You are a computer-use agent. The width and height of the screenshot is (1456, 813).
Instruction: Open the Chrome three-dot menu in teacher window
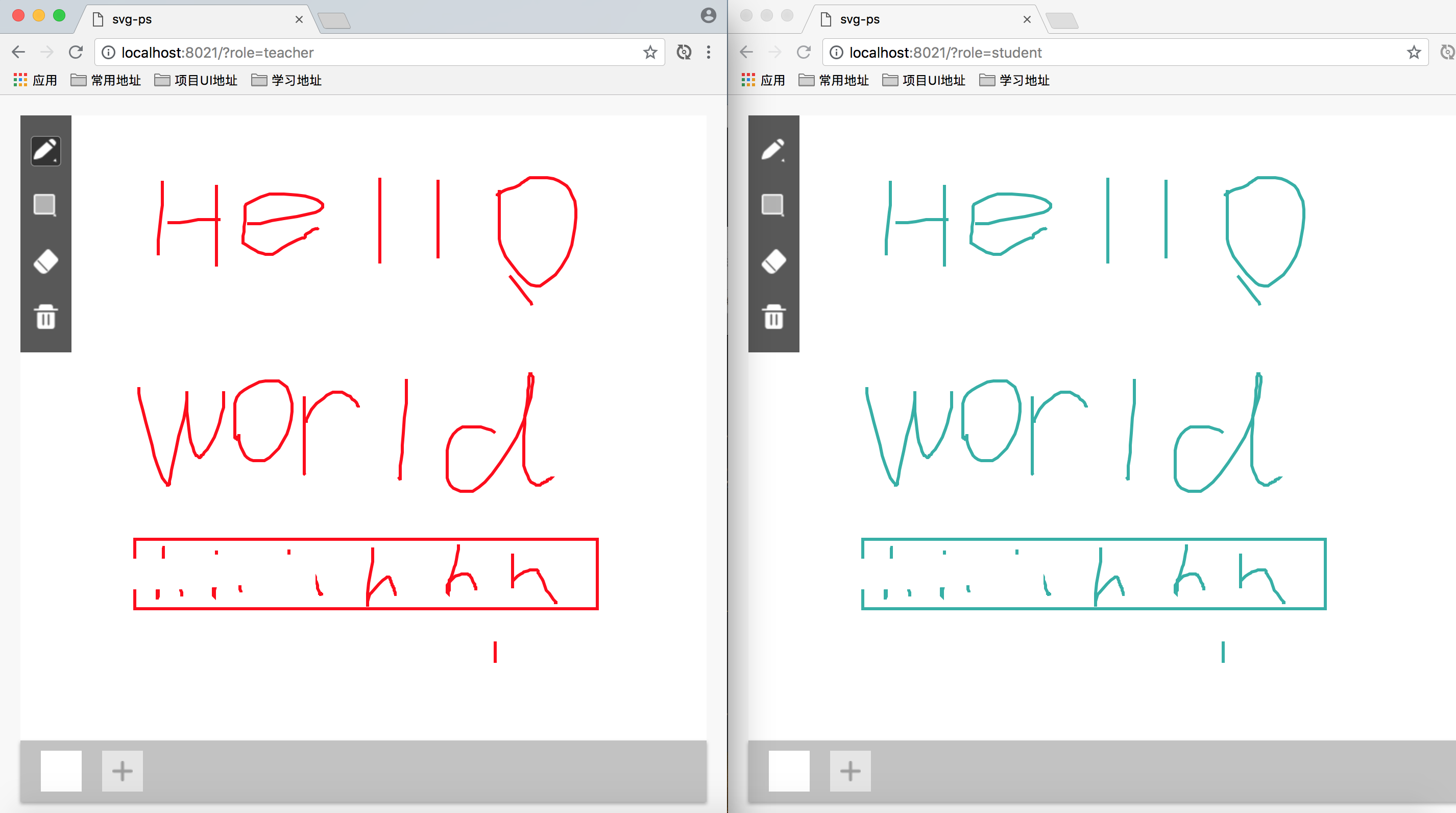pos(708,53)
